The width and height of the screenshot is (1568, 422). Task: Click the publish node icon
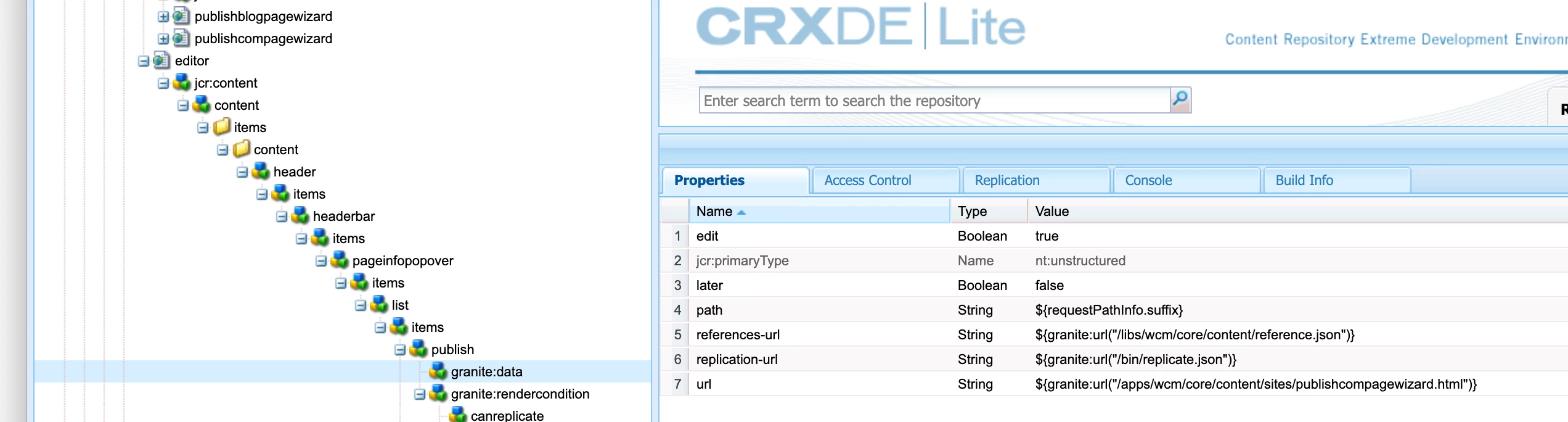tap(418, 349)
